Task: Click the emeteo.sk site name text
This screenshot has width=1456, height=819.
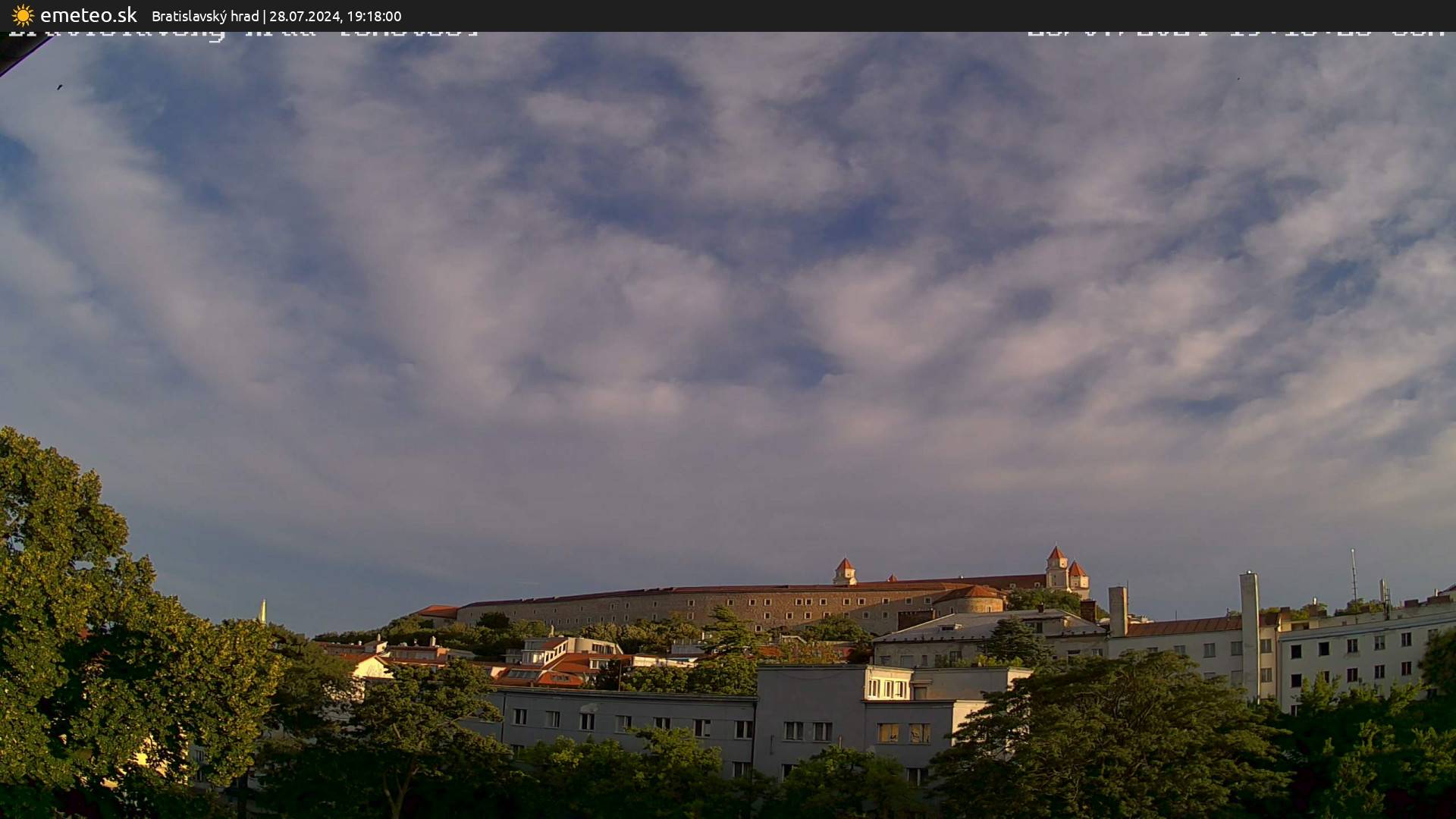Action: (x=89, y=15)
